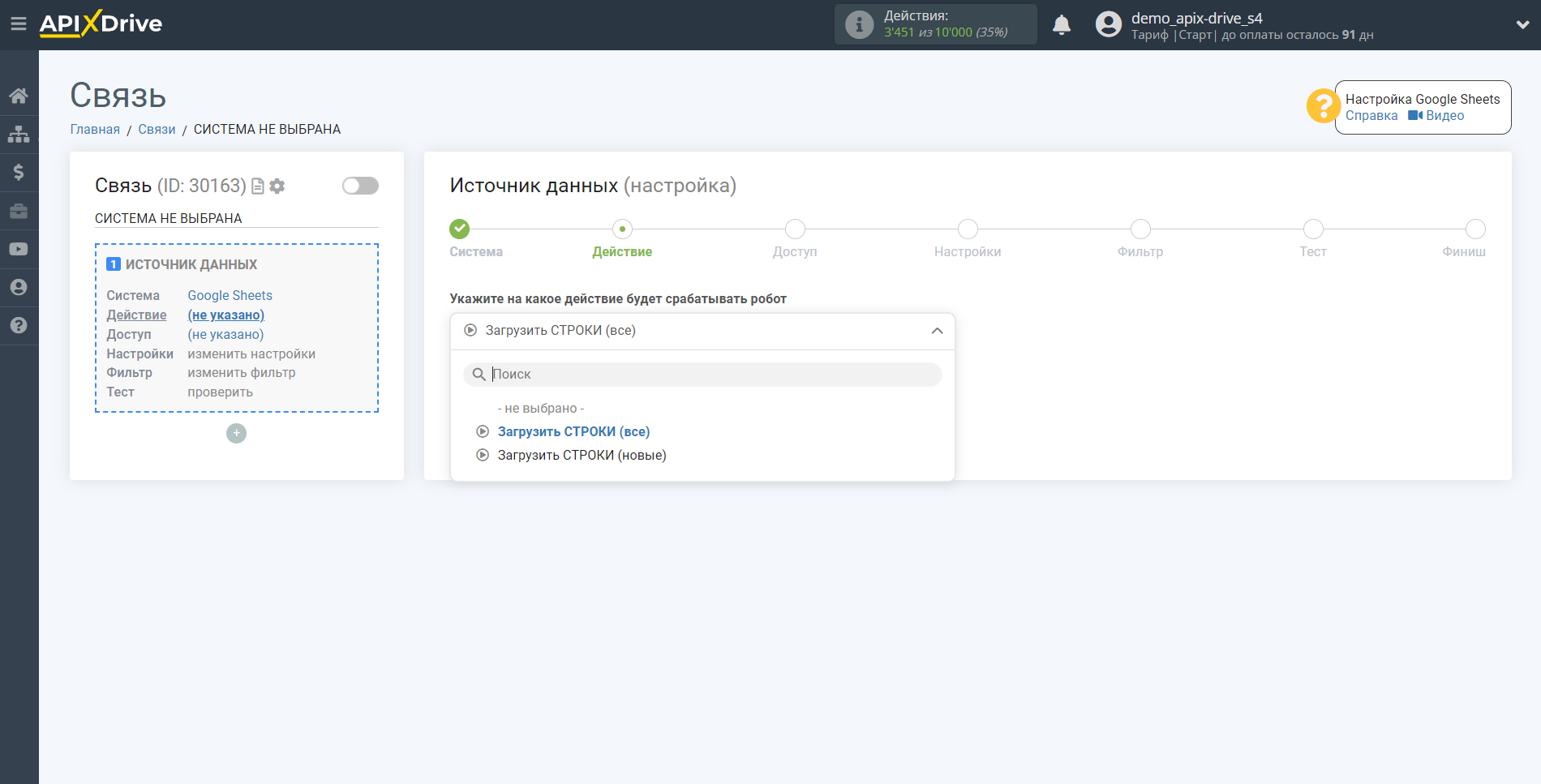Open the home icon in sidebar
The width and height of the screenshot is (1541, 784).
[x=19, y=96]
